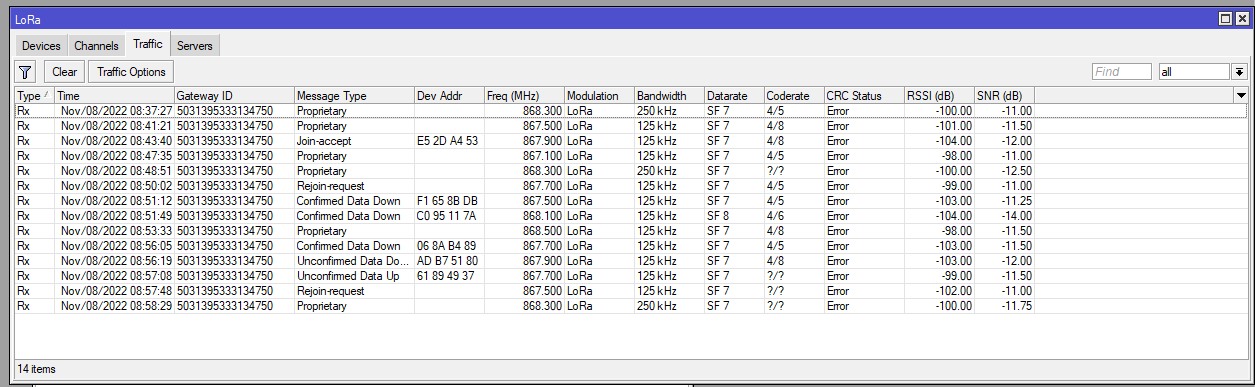Screen dimensions: 1255x387
Task: Sort by the Dev Addr column
Action: point(449,95)
